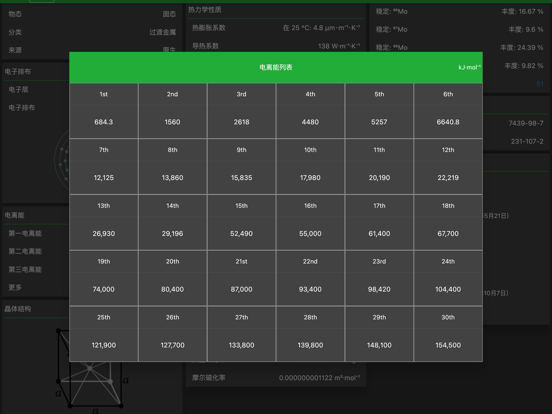Select the 24th ionization value 104,400
The height and width of the screenshot is (414, 552).
448,289
